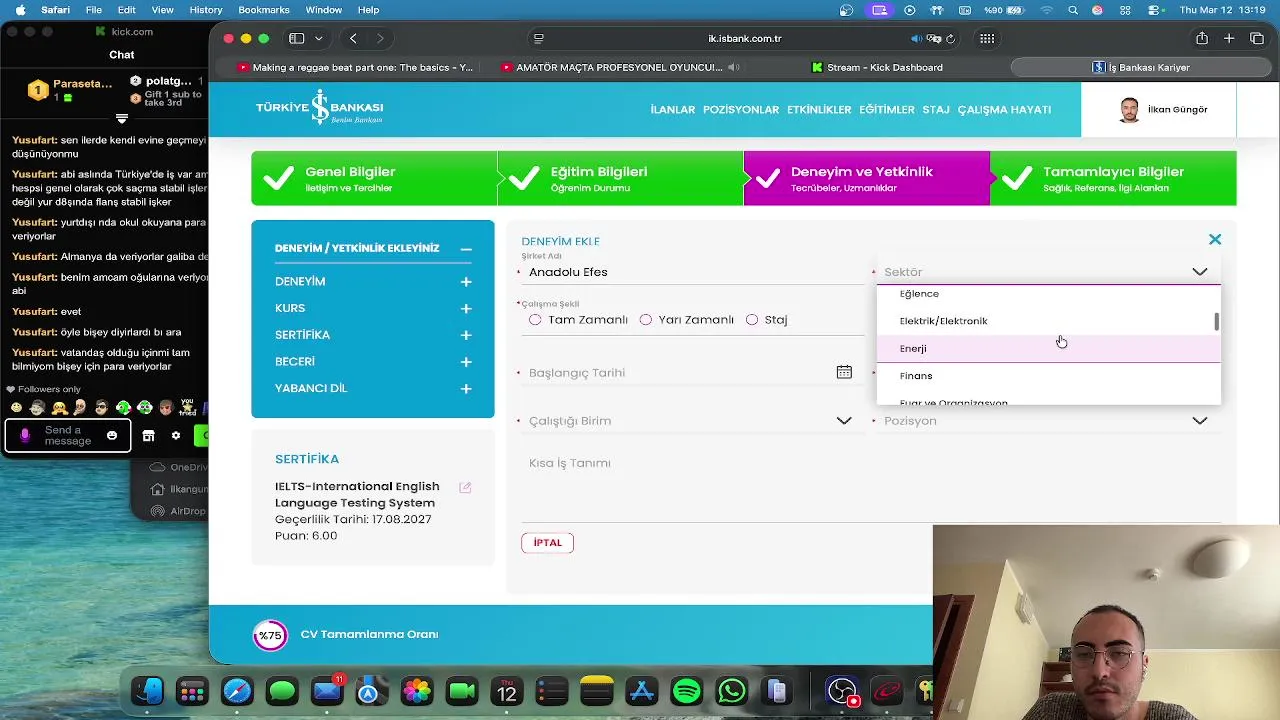Viewport: 1280px width, 720px height.
Task: Expand the SERTİFİKA section with plus
Action: click(466, 335)
